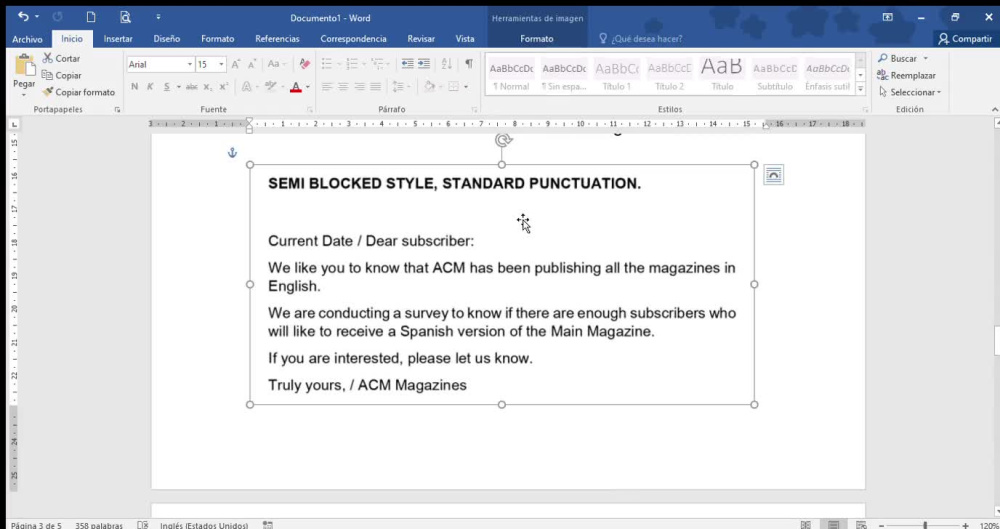Activate the Copiar formato paintbrush
Viewport: 1000px width, 529px height.
78,92
